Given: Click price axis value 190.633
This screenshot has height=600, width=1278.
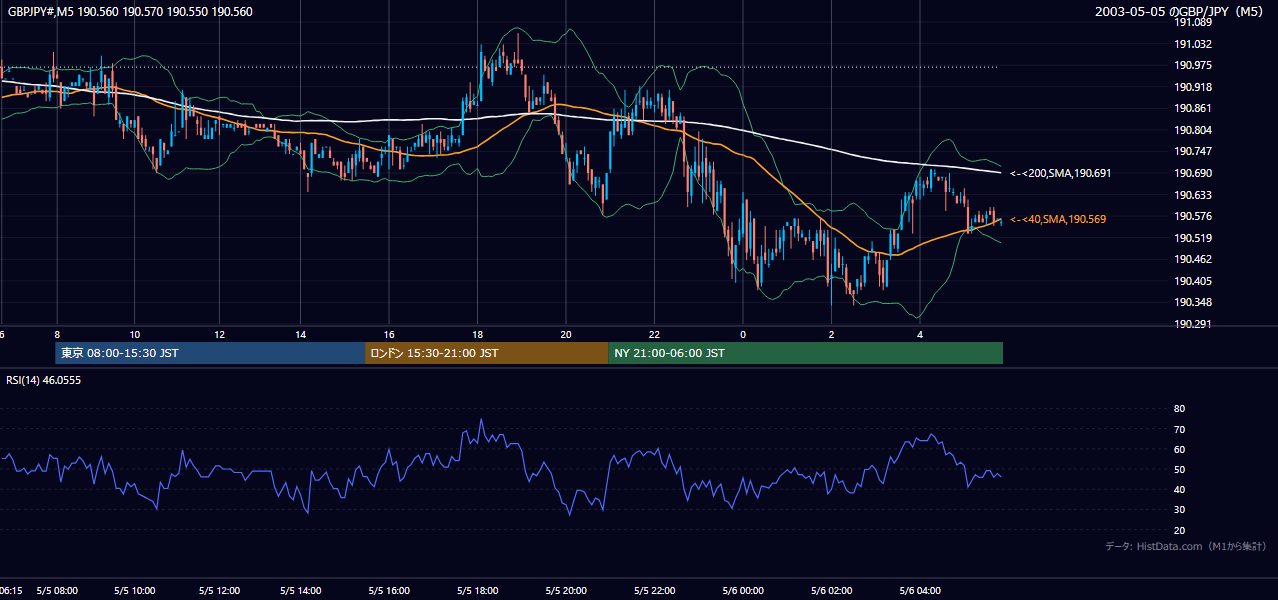Looking at the screenshot, I should tap(1193, 195).
